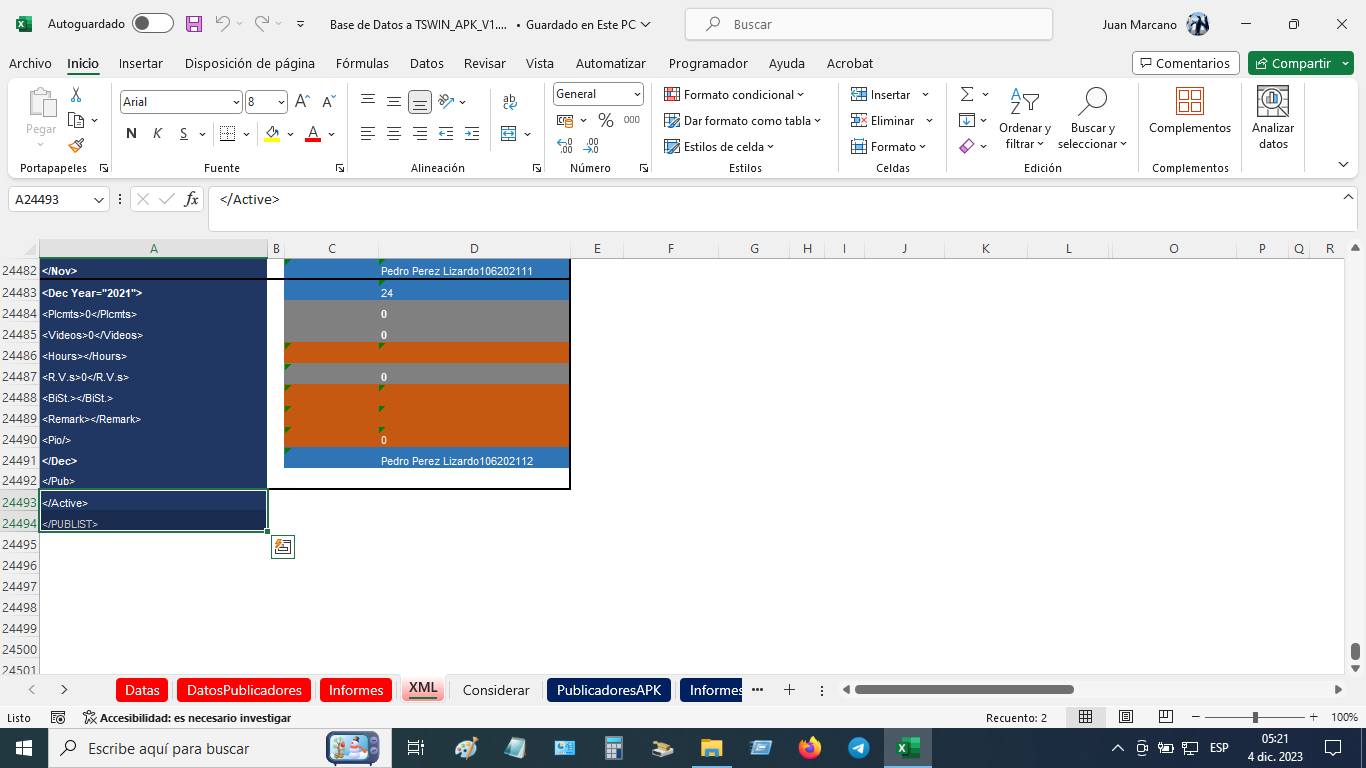The height and width of the screenshot is (768, 1366).
Task: Apply bold formatting with N button
Action: pos(131,134)
